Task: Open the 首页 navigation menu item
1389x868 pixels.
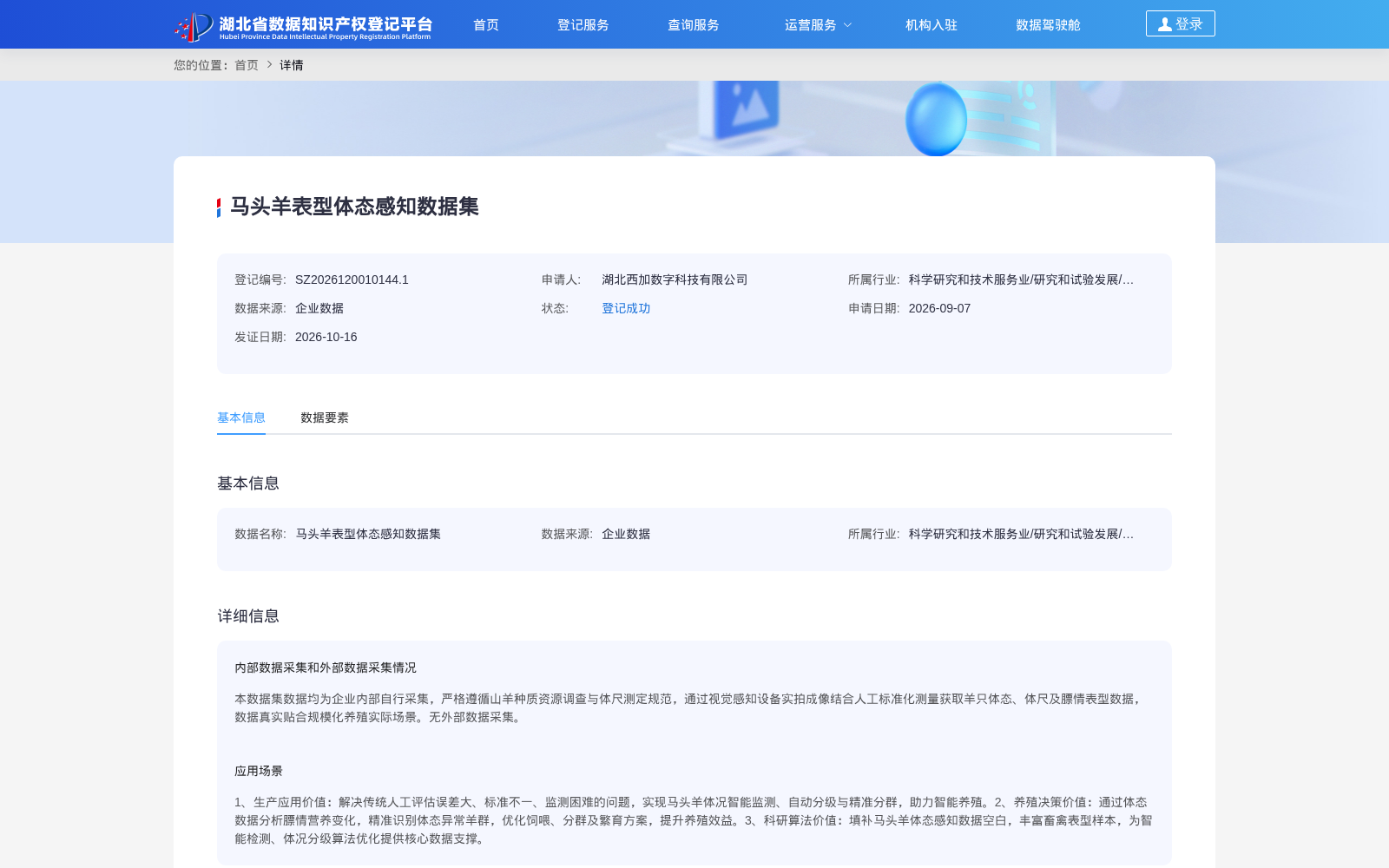Action: tap(486, 25)
